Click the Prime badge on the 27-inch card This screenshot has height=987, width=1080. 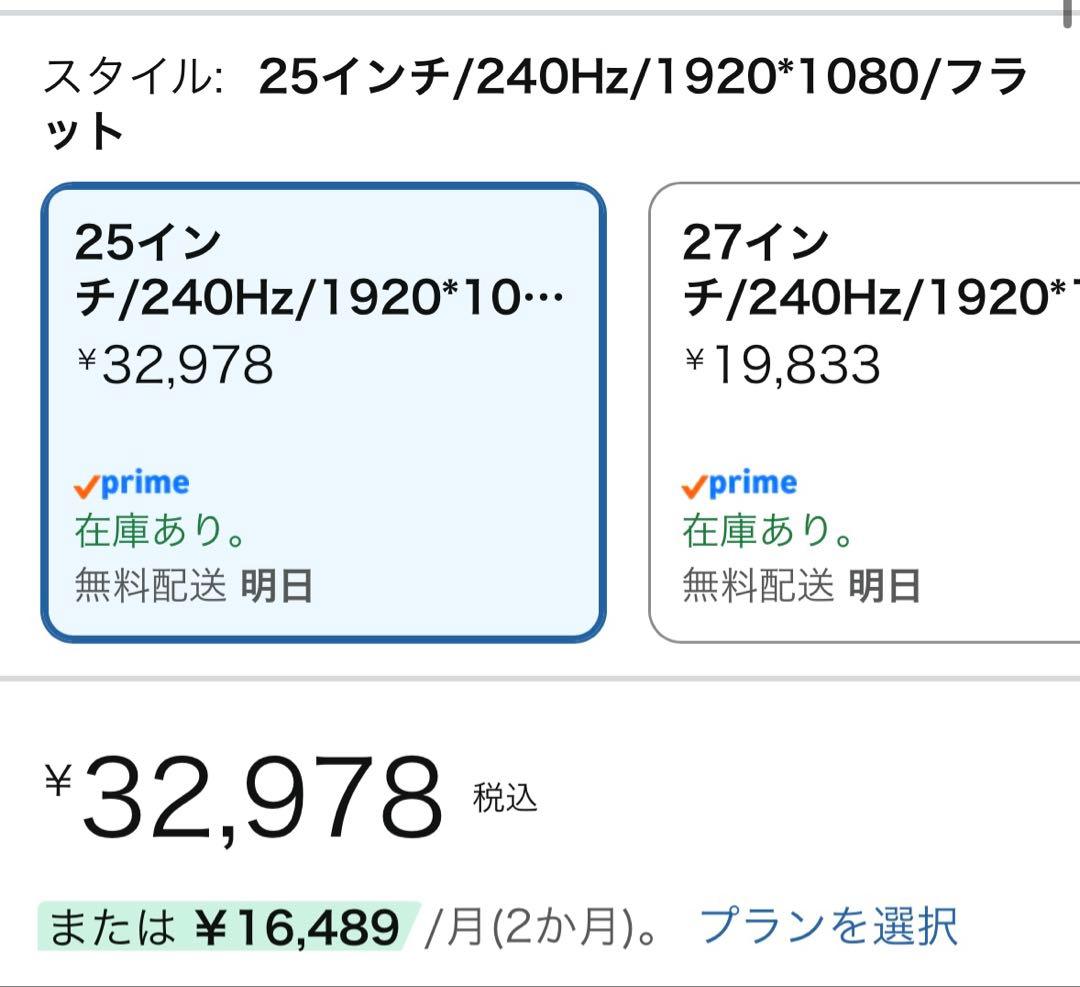point(740,483)
